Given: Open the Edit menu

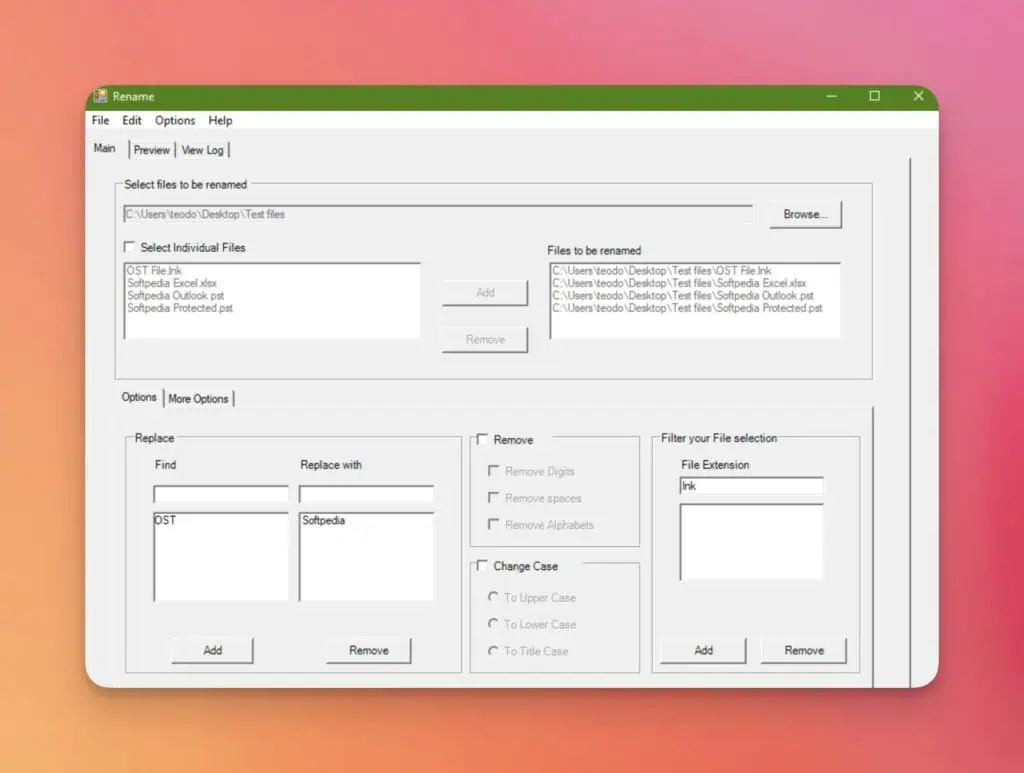Looking at the screenshot, I should (x=132, y=120).
